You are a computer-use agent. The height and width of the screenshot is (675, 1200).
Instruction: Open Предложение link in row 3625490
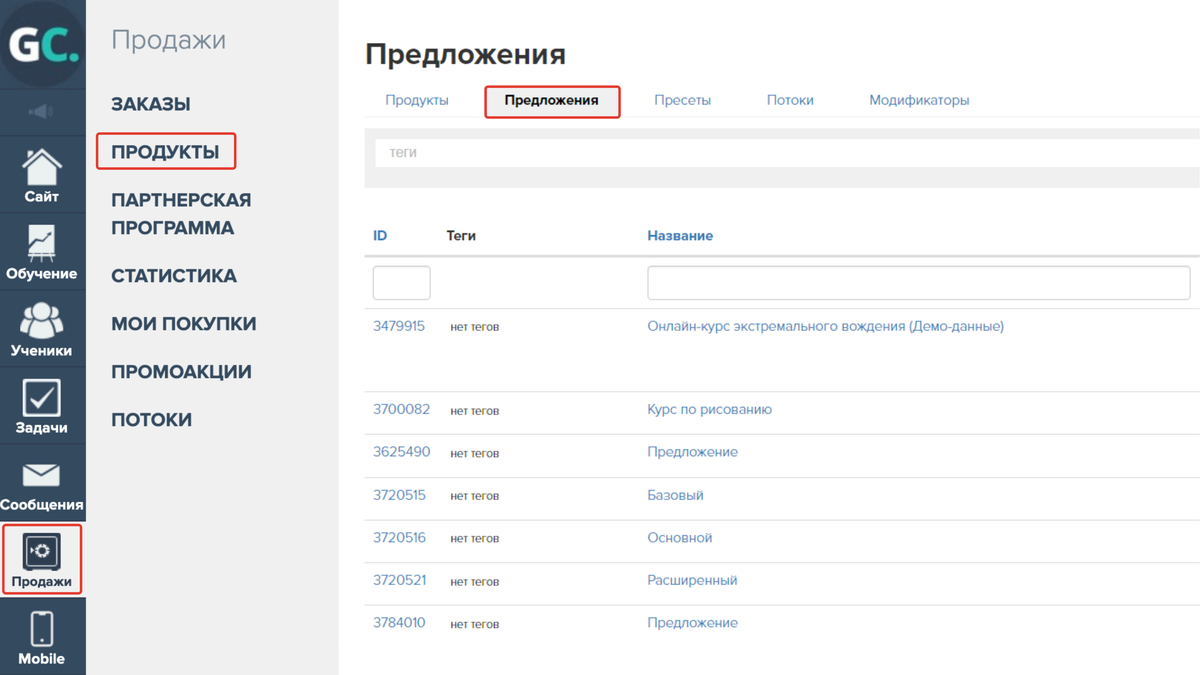[693, 452]
